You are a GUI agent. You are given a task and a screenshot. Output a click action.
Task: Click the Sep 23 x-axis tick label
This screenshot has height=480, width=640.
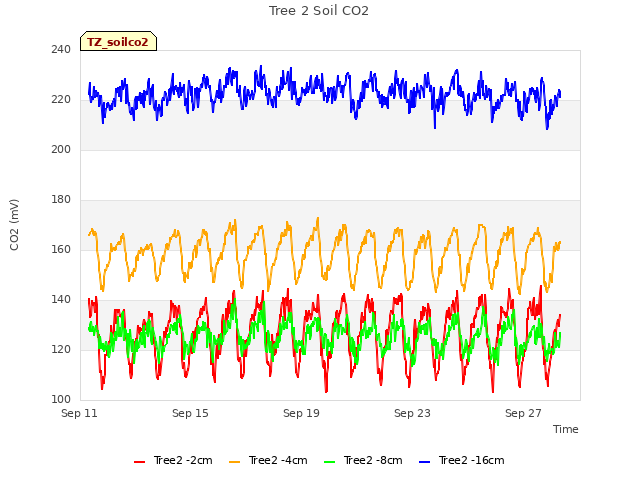tap(412, 413)
